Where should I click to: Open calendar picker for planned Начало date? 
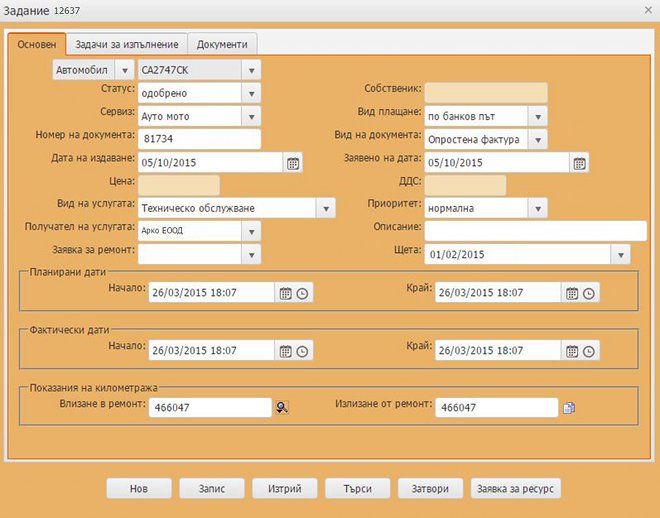coord(285,293)
